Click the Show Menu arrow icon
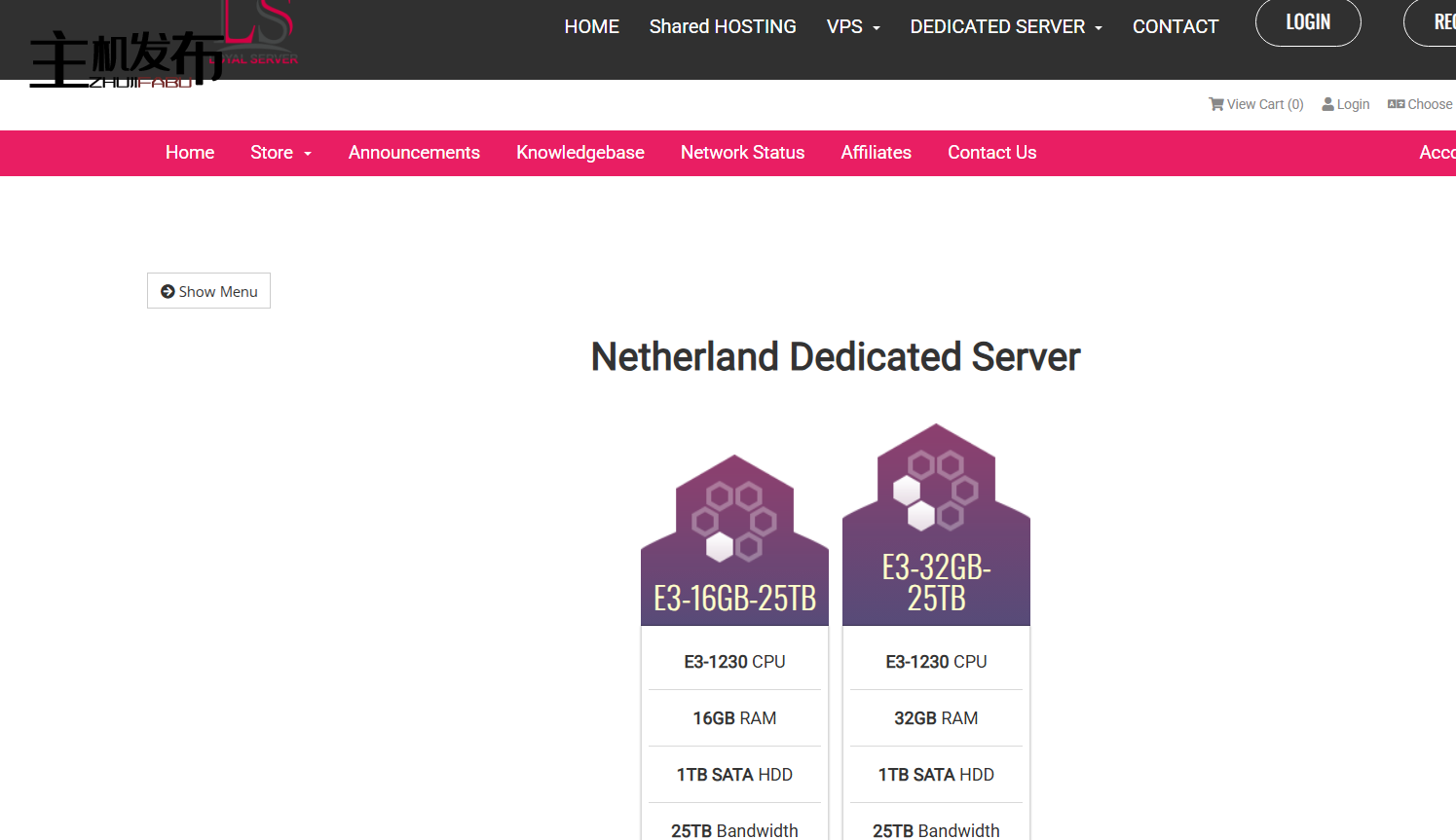This screenshot has height=840, width=1456. [168, 291]
